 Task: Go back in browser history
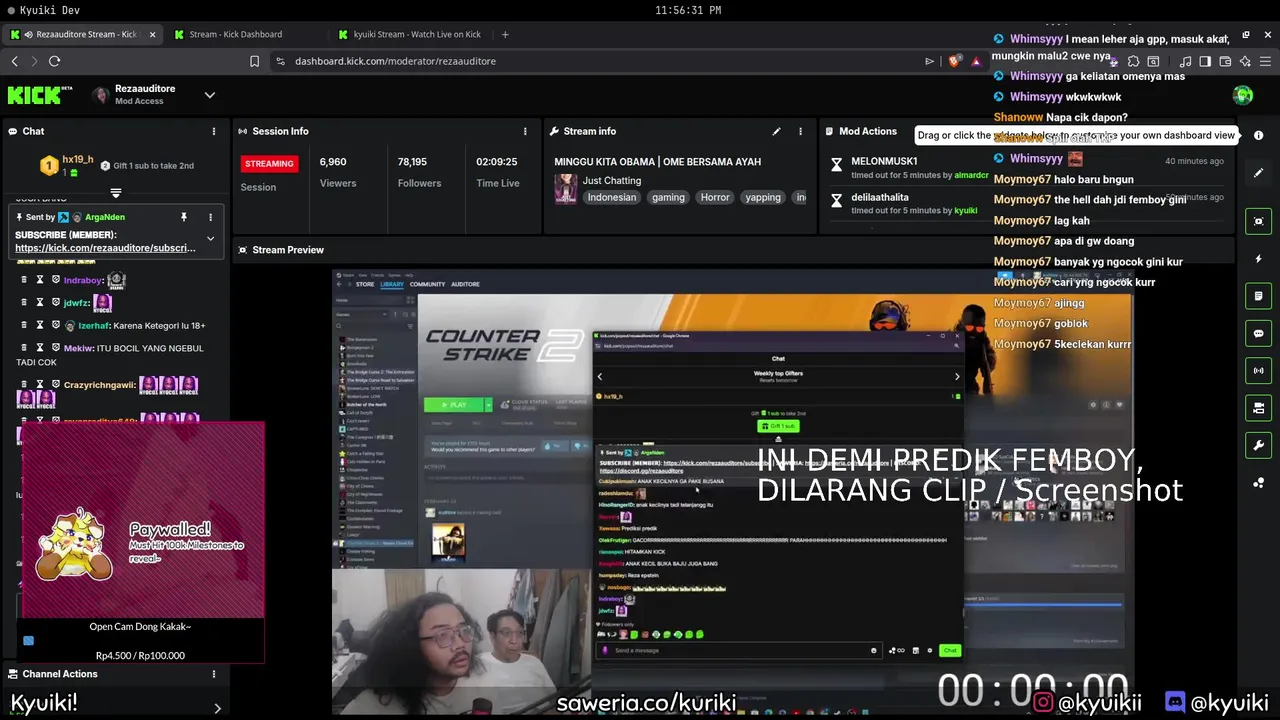pos(14,61)
